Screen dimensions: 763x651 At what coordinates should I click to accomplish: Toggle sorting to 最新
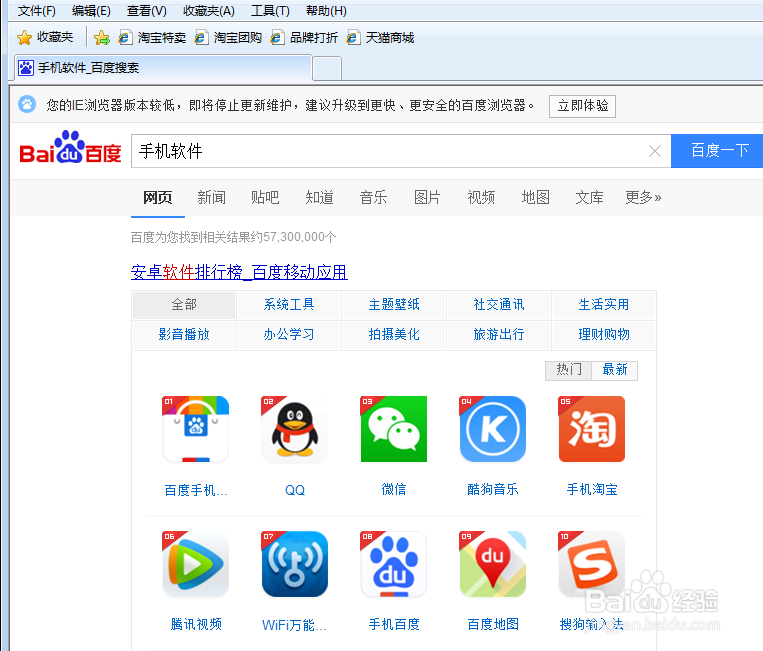tap(615, 370)
